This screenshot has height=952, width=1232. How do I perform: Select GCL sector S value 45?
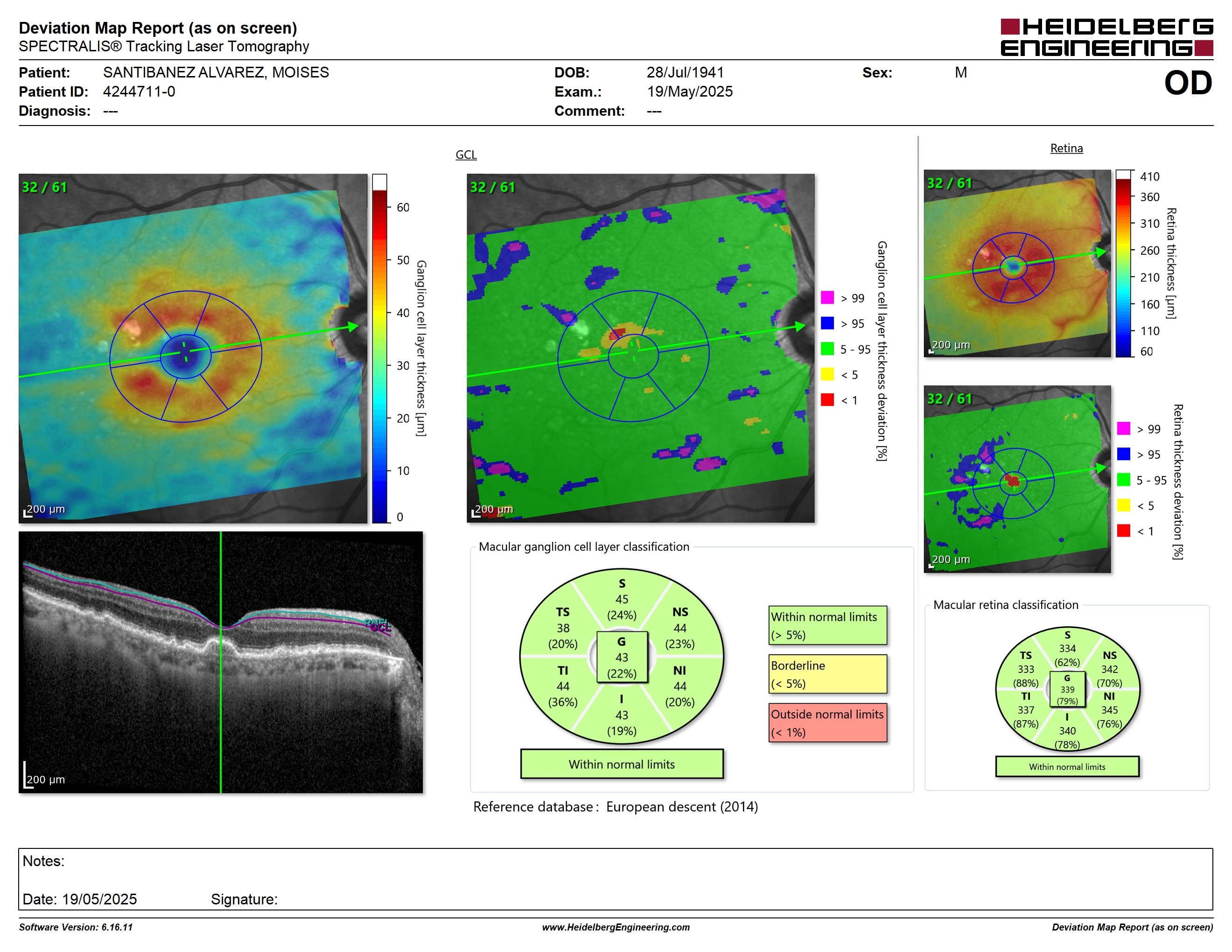tap(622, 600)
